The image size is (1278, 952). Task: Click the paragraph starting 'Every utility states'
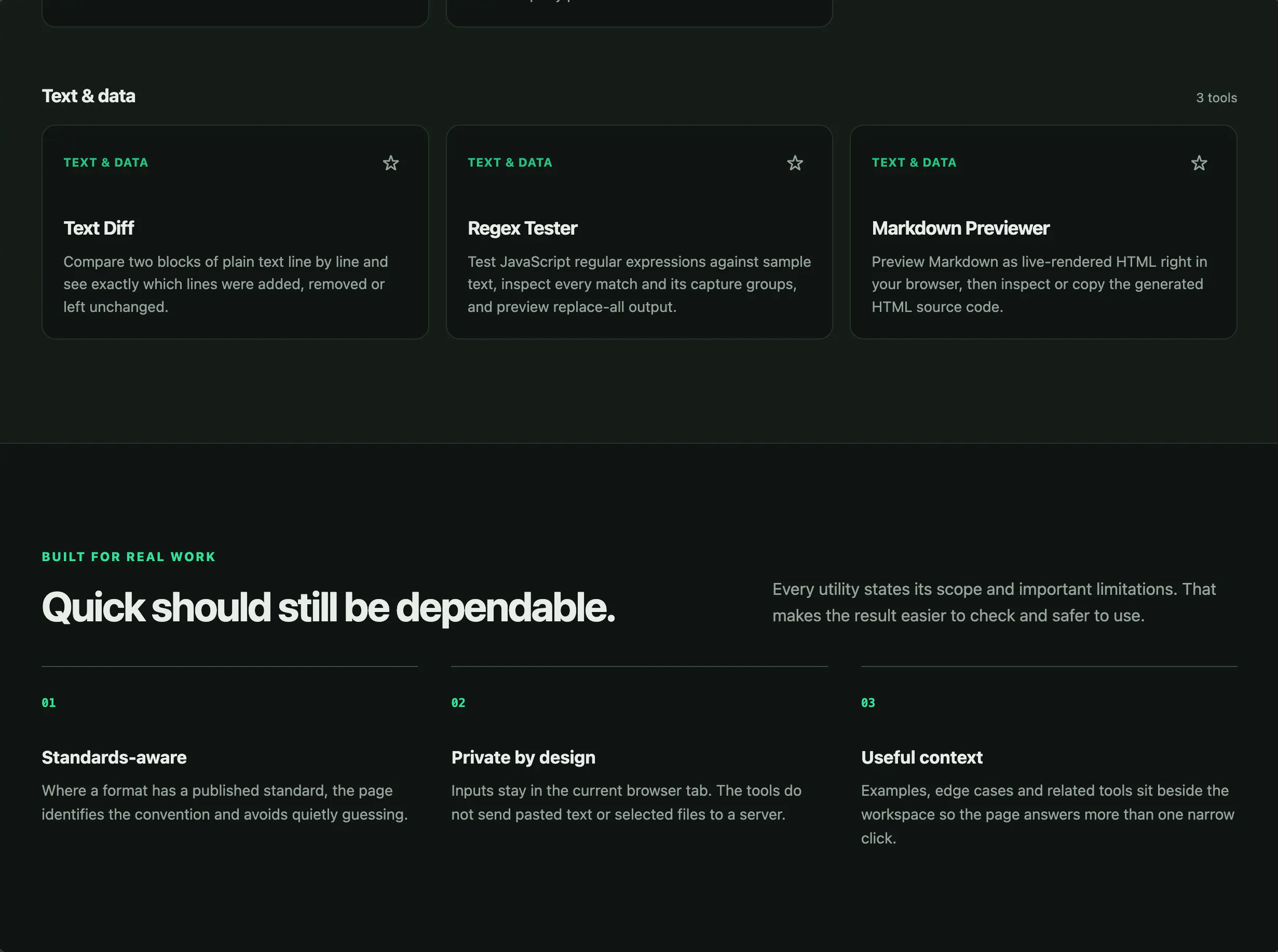(x=994, y=602)
